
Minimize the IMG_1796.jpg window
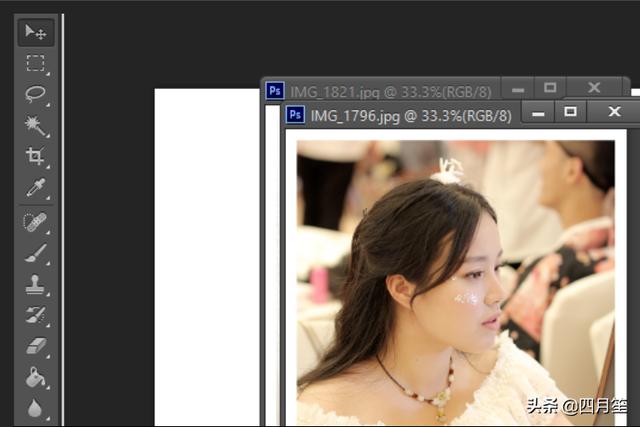point(538,112)
